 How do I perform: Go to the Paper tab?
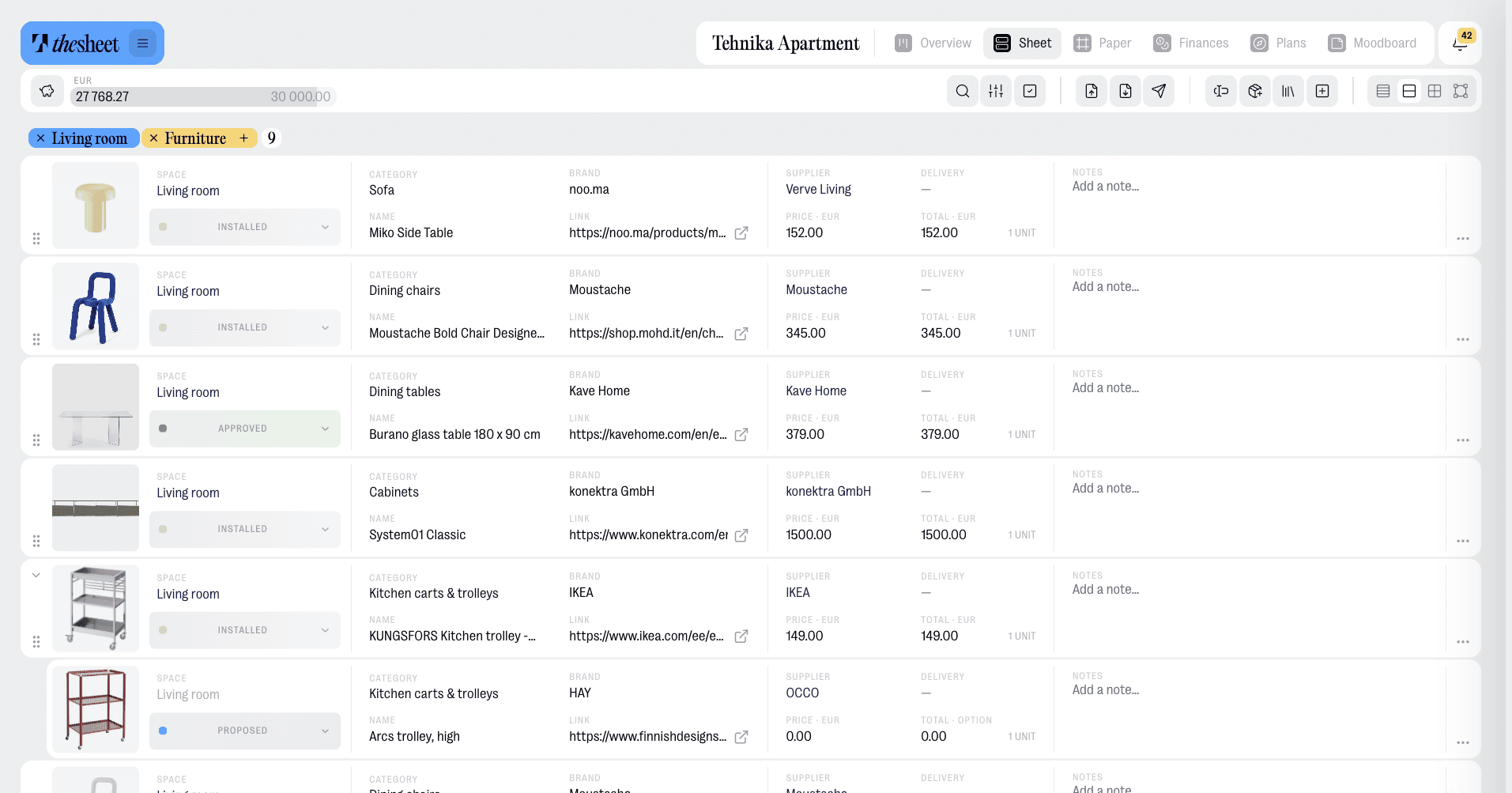point(1103,43)
